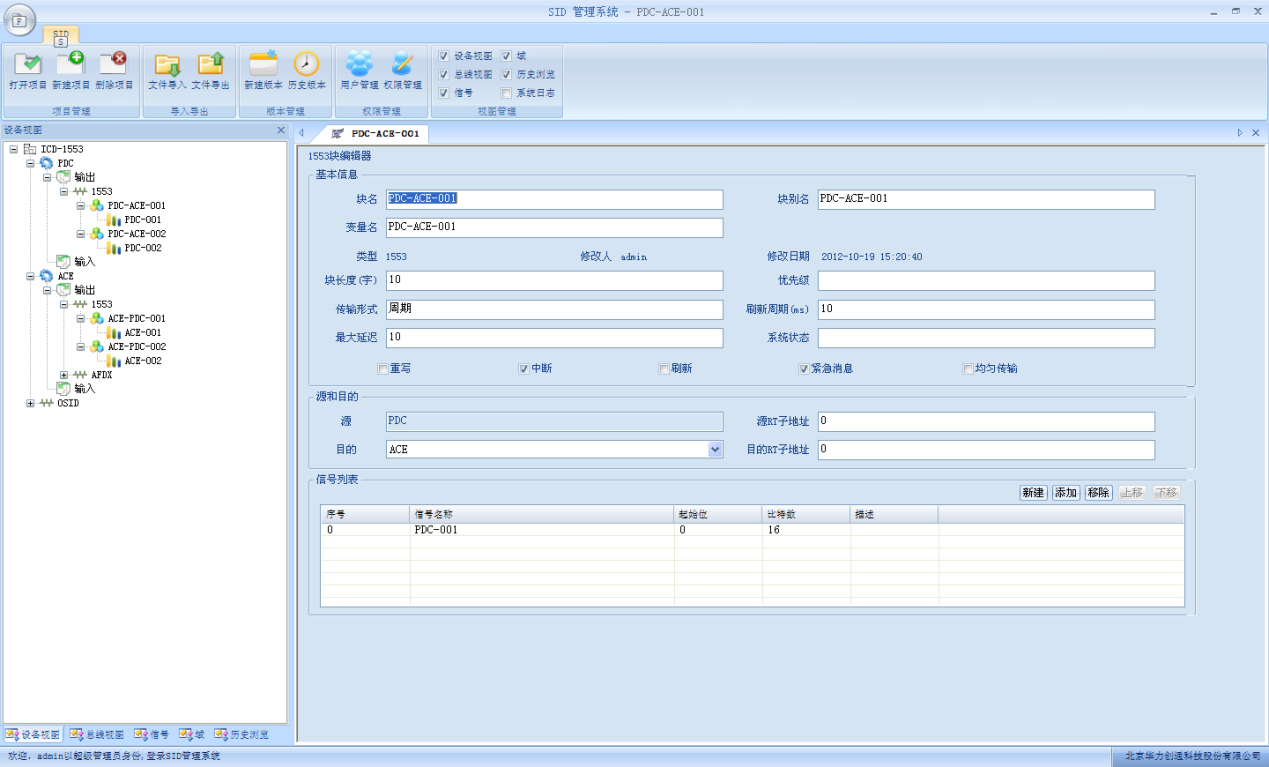The height and width of the screenshot is (767, 1269).
Task: Select signal PDC-001 in the device tree
Action: tap(142, 219)
